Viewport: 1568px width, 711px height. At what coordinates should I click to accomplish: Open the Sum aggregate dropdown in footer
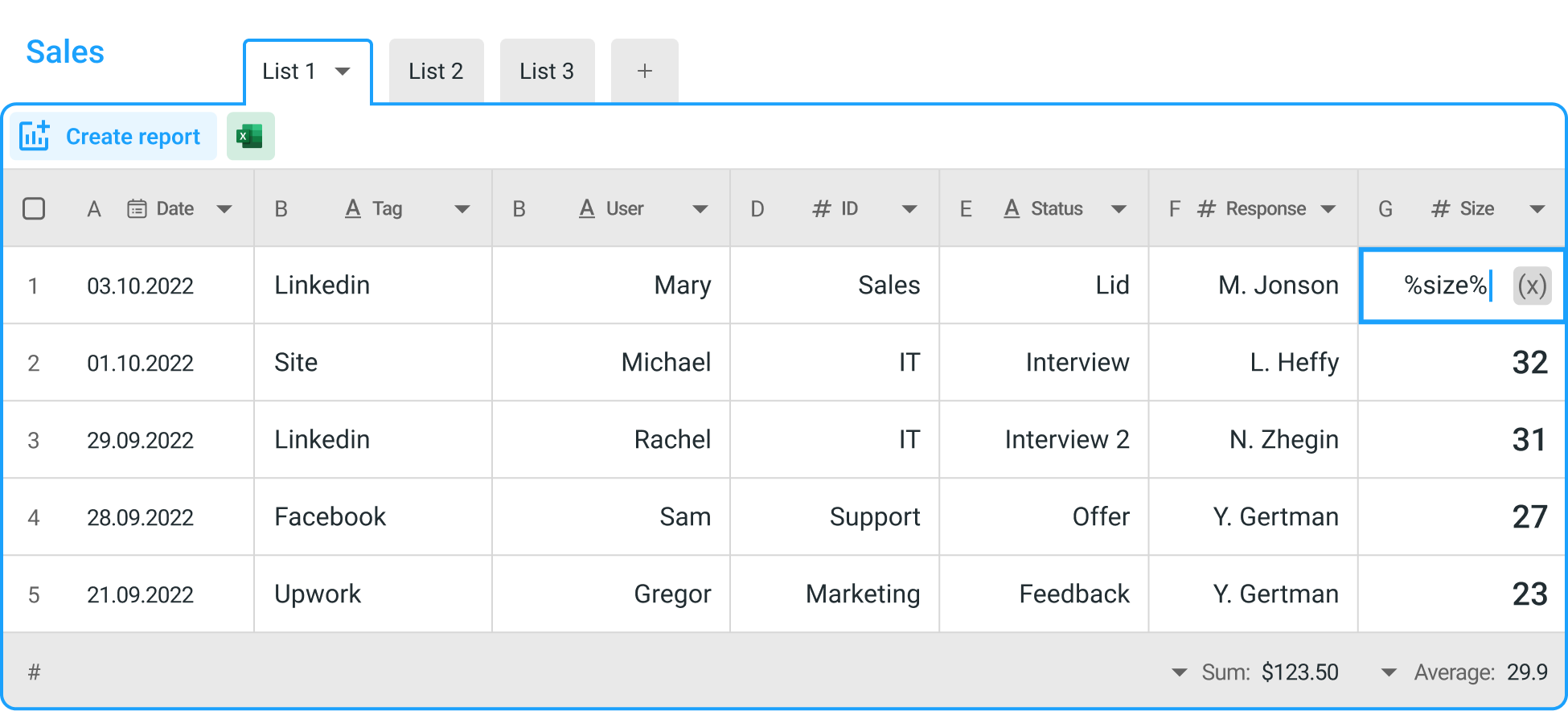[1180, 672]
